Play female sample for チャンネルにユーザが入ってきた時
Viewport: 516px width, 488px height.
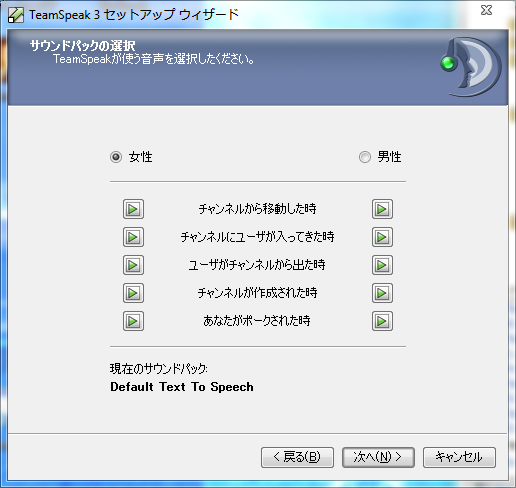133,237
